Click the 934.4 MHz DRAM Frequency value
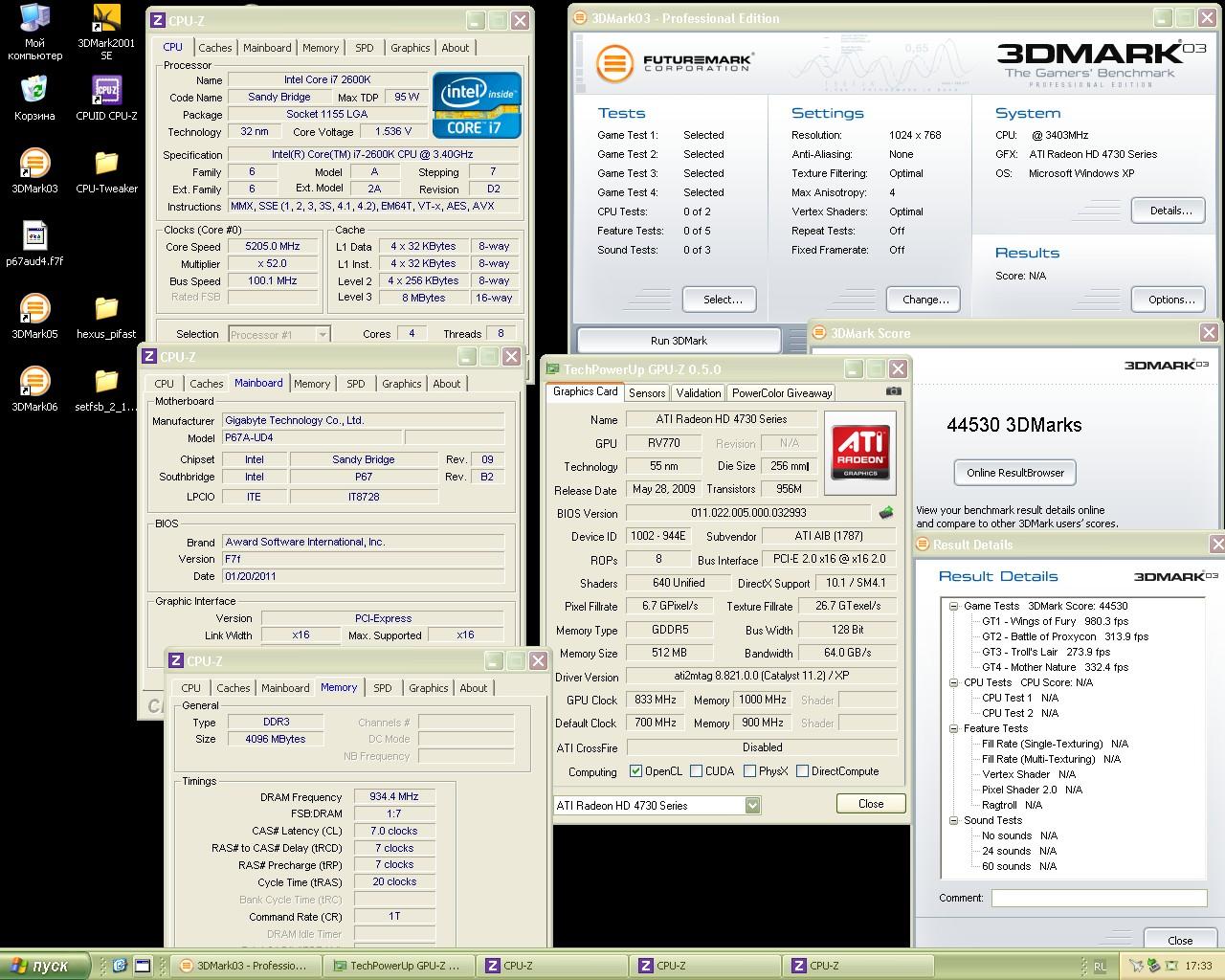The image size is (1225, 980). coord(394,796)
